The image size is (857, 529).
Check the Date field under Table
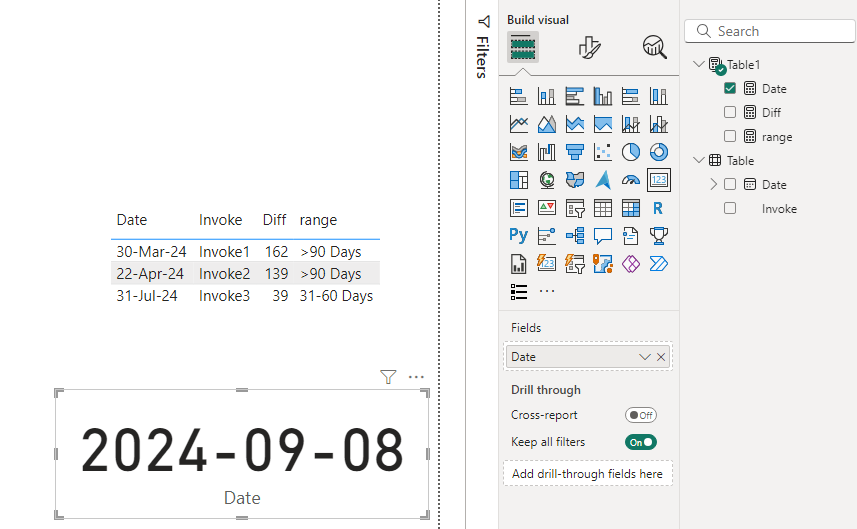[x=730, y=184]
